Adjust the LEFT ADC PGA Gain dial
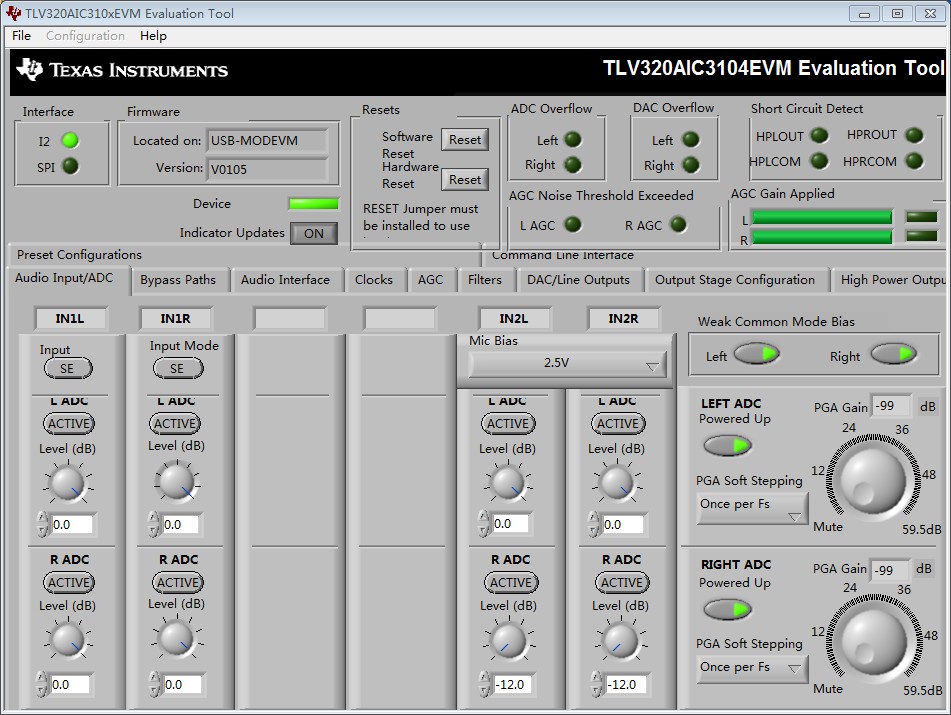 tap(872, 480)
